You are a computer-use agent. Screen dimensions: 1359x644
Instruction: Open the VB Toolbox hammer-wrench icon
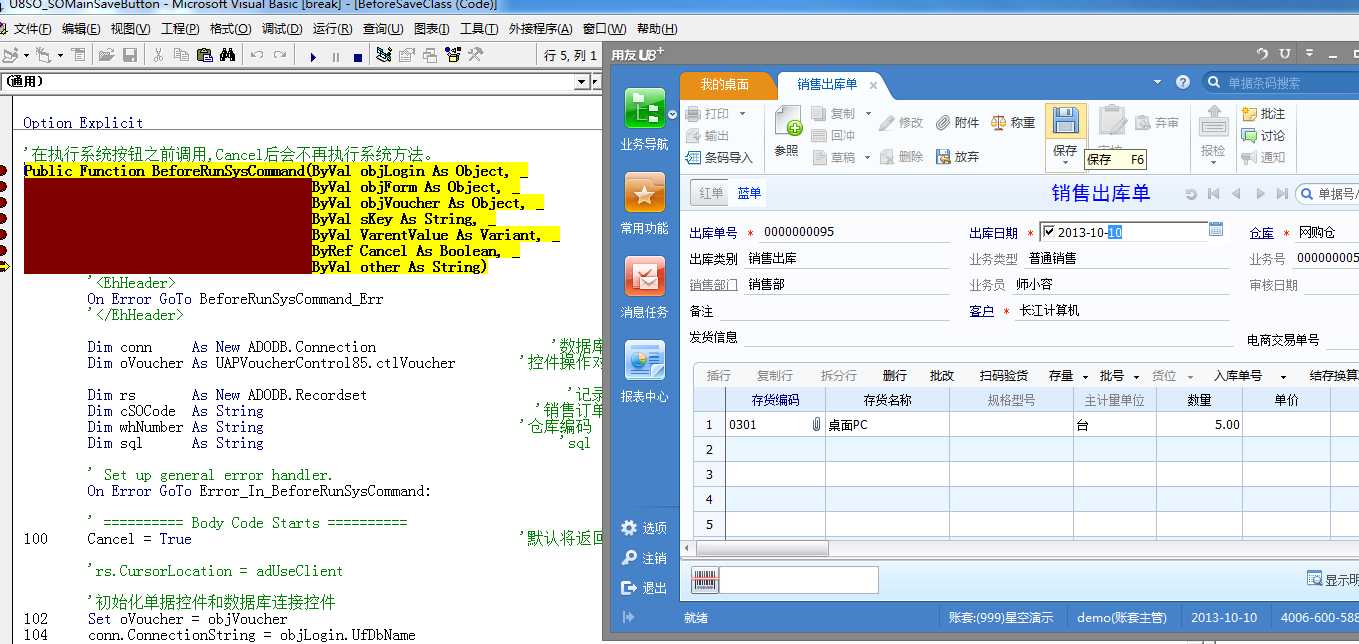476,55
